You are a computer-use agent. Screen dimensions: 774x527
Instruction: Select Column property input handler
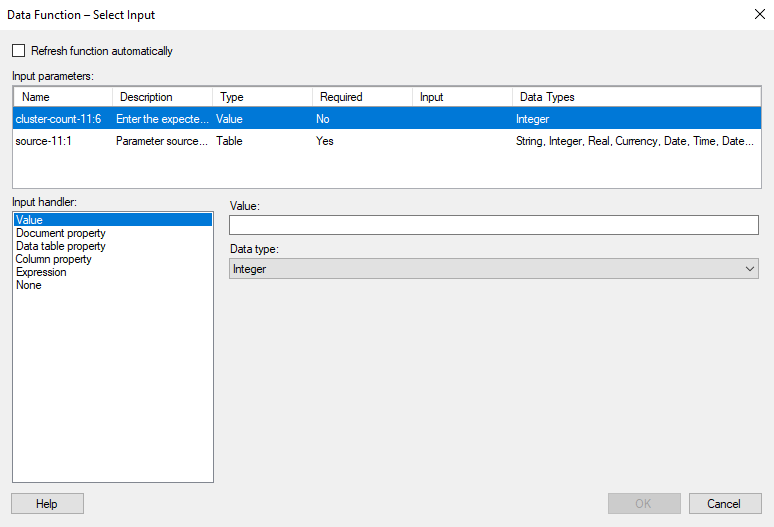pos(113,259)
